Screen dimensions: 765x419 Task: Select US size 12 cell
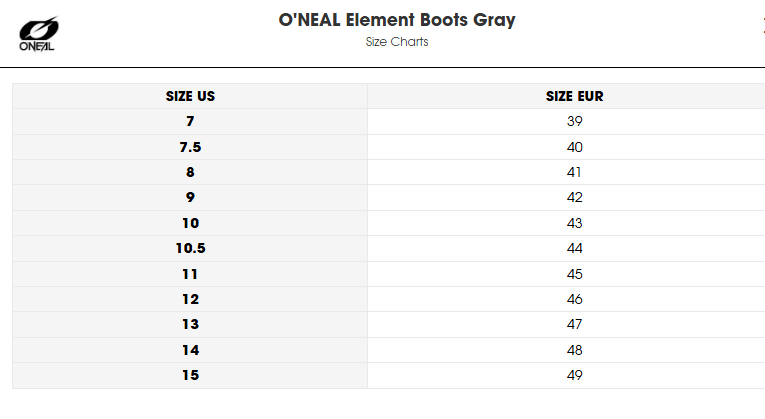coord(190,299)
